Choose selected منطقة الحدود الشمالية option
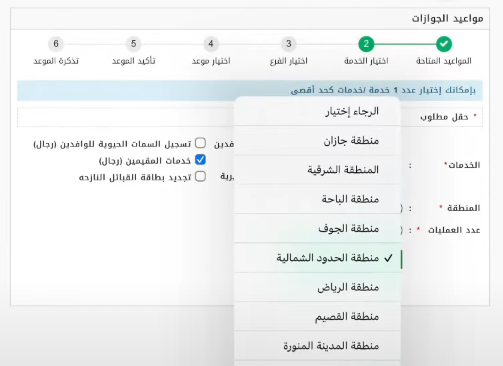Screen dimensions: 503x366 [317, 258]
